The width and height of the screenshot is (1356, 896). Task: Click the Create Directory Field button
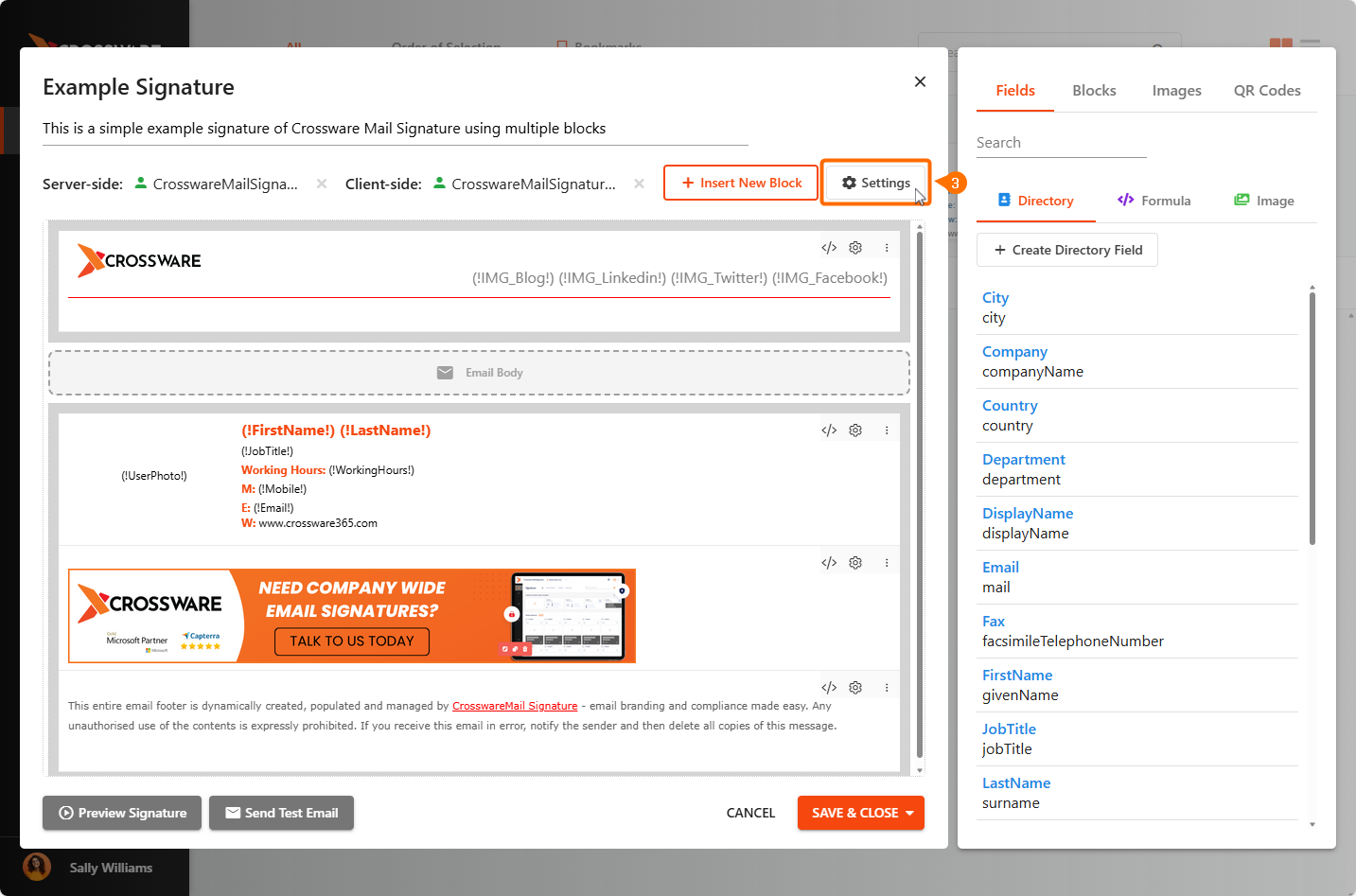1067,250
